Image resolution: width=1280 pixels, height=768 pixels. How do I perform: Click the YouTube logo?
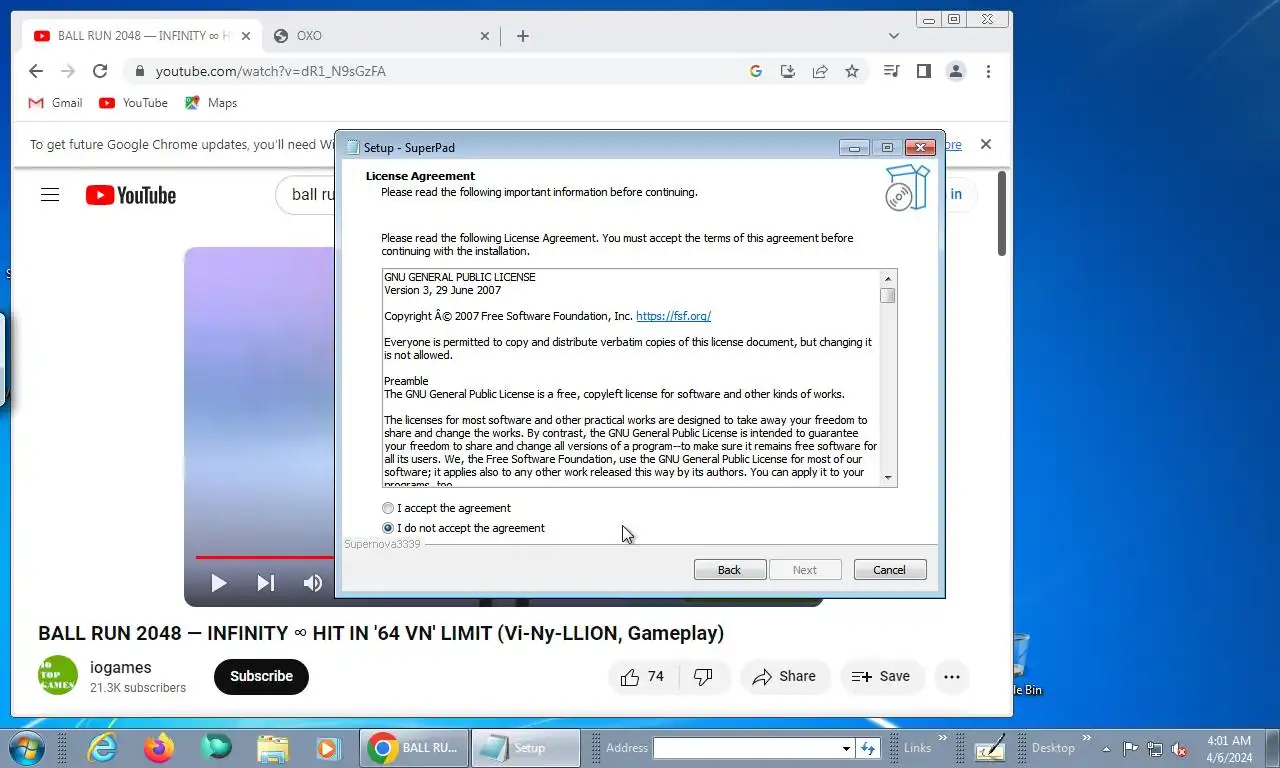point(131,195)
